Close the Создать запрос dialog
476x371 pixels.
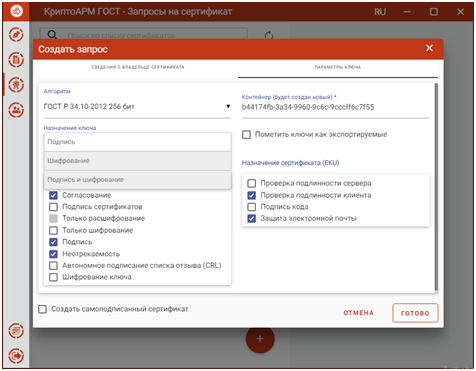(429, 48)
